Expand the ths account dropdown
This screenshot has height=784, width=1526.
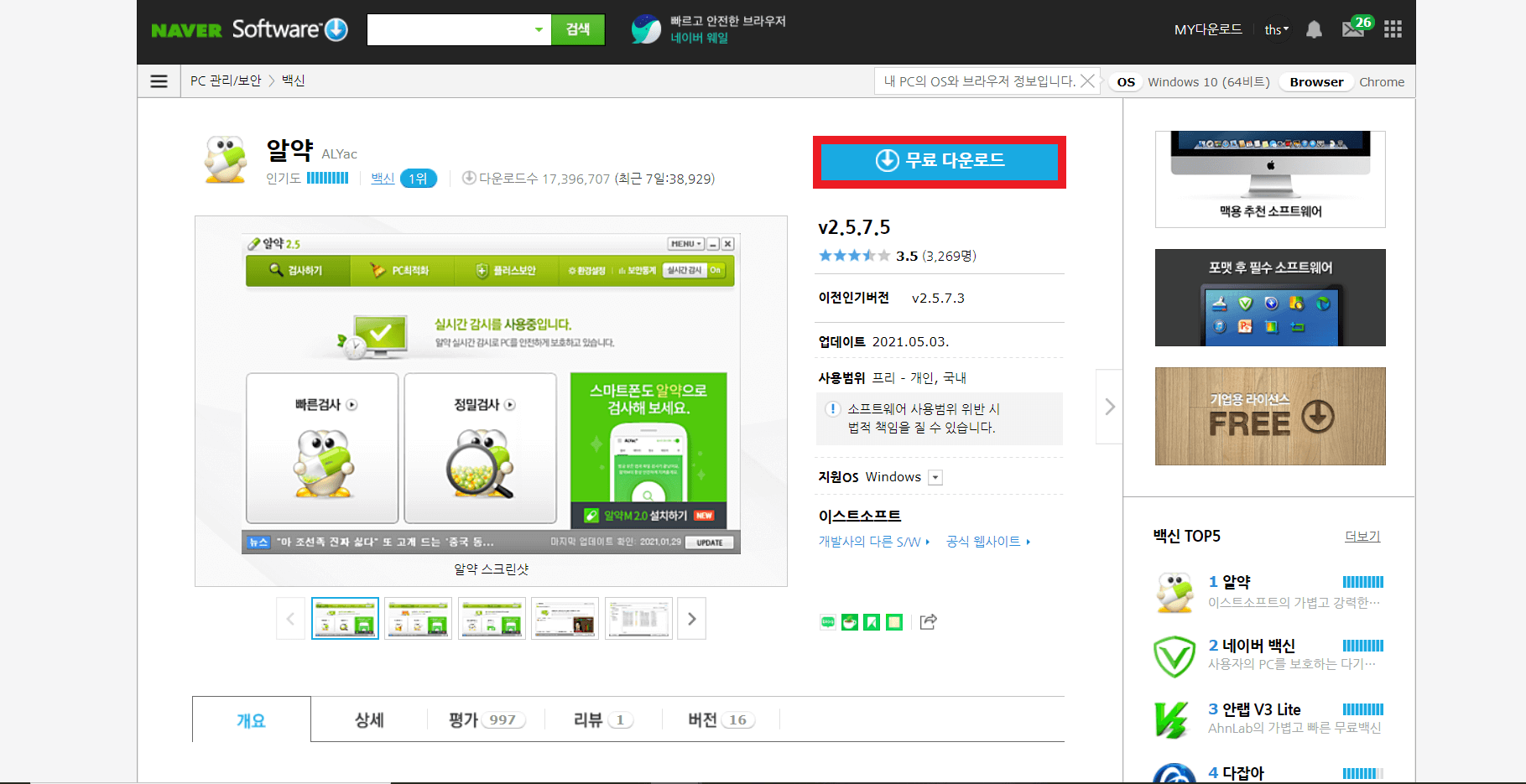tap(1277, 30)
